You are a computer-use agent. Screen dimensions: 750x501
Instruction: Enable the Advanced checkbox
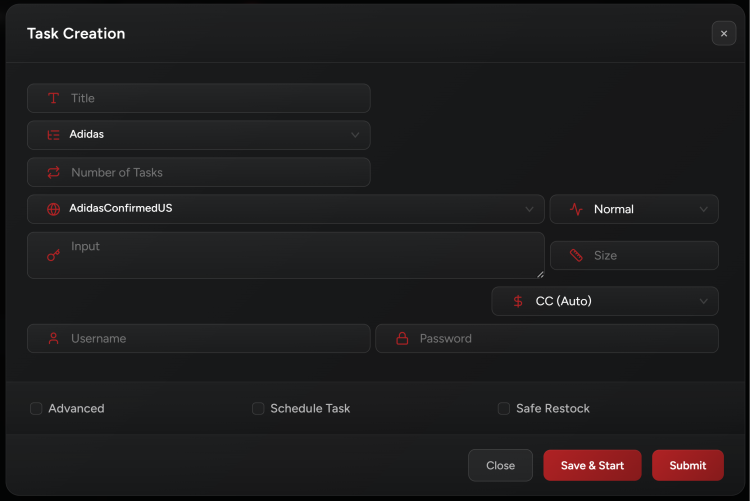tap(36, 408)
